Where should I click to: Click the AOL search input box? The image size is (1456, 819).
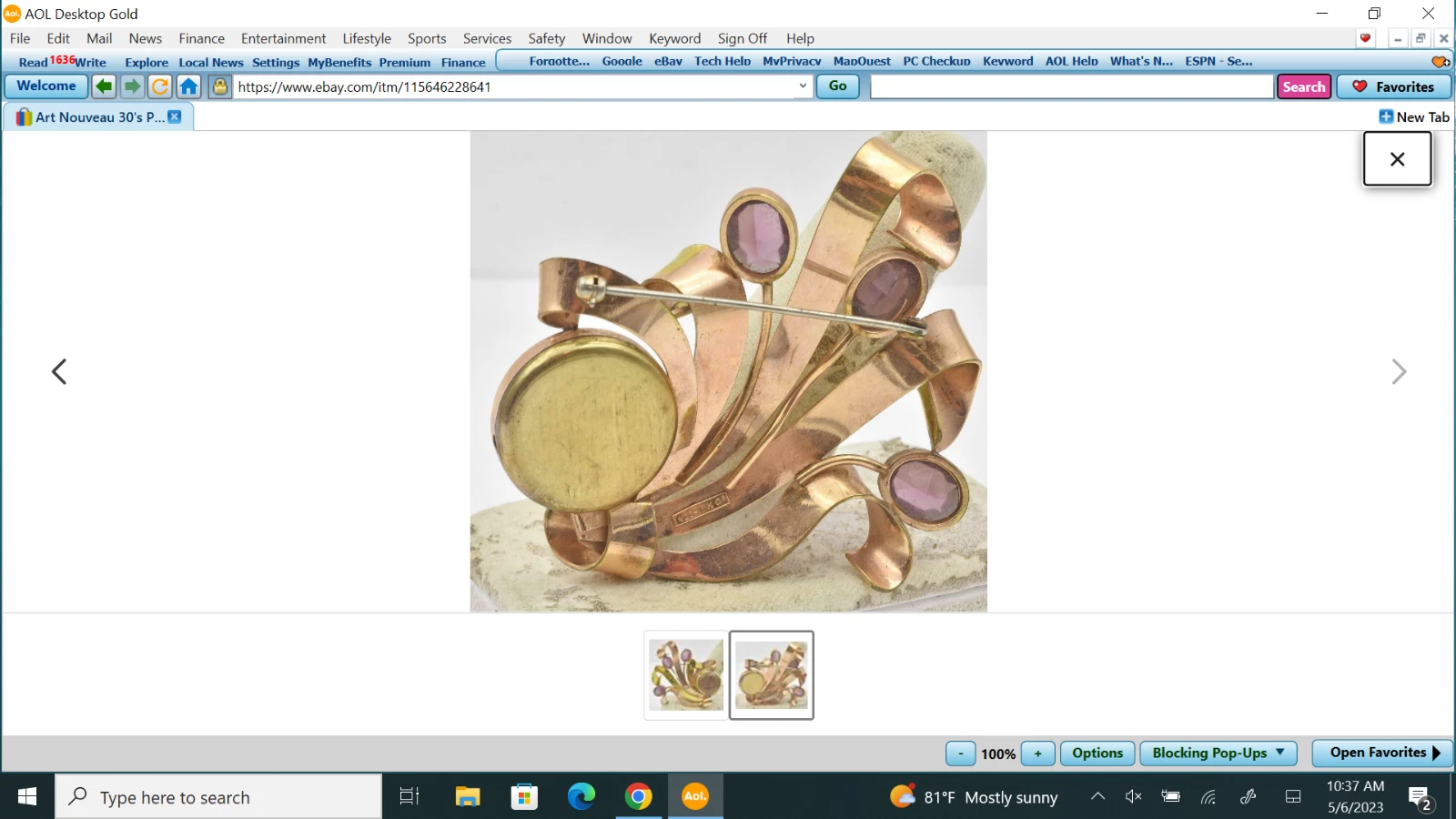[x=1072, y=86]
